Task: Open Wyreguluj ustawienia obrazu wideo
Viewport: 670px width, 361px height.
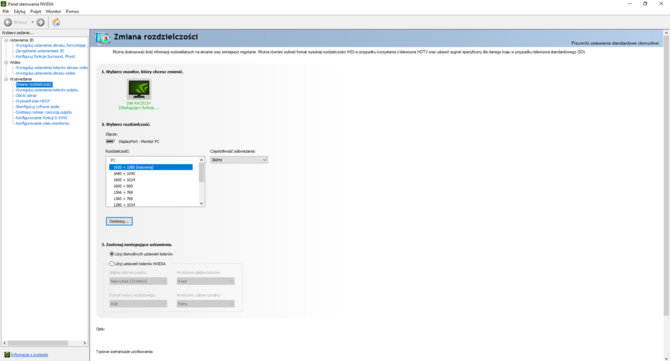Action: [45, 73]
